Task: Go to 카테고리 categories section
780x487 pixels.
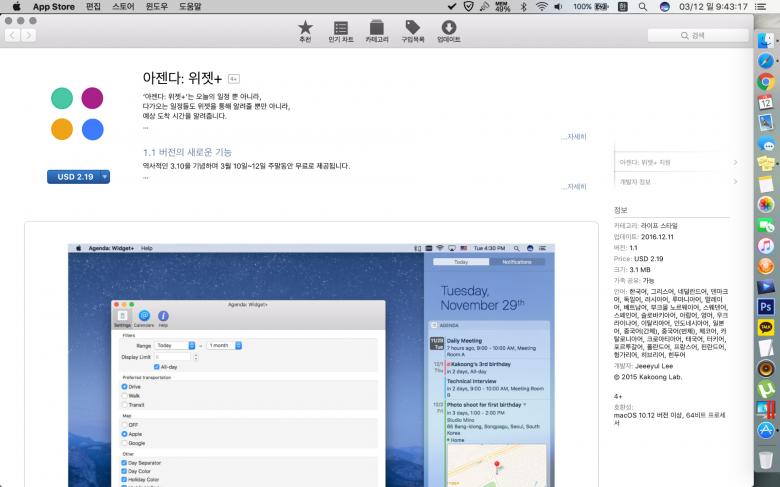Action: pos(376,31)
